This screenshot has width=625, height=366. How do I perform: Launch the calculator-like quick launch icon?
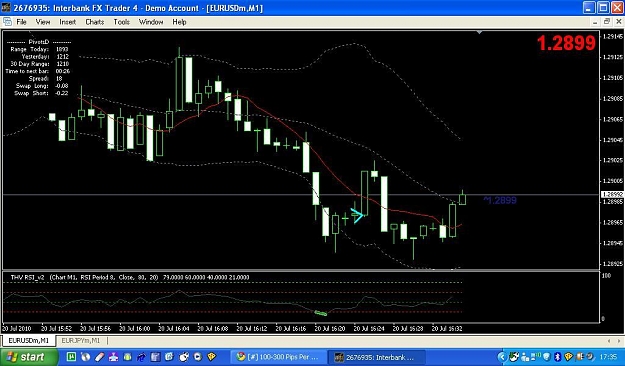click(155, 356)
